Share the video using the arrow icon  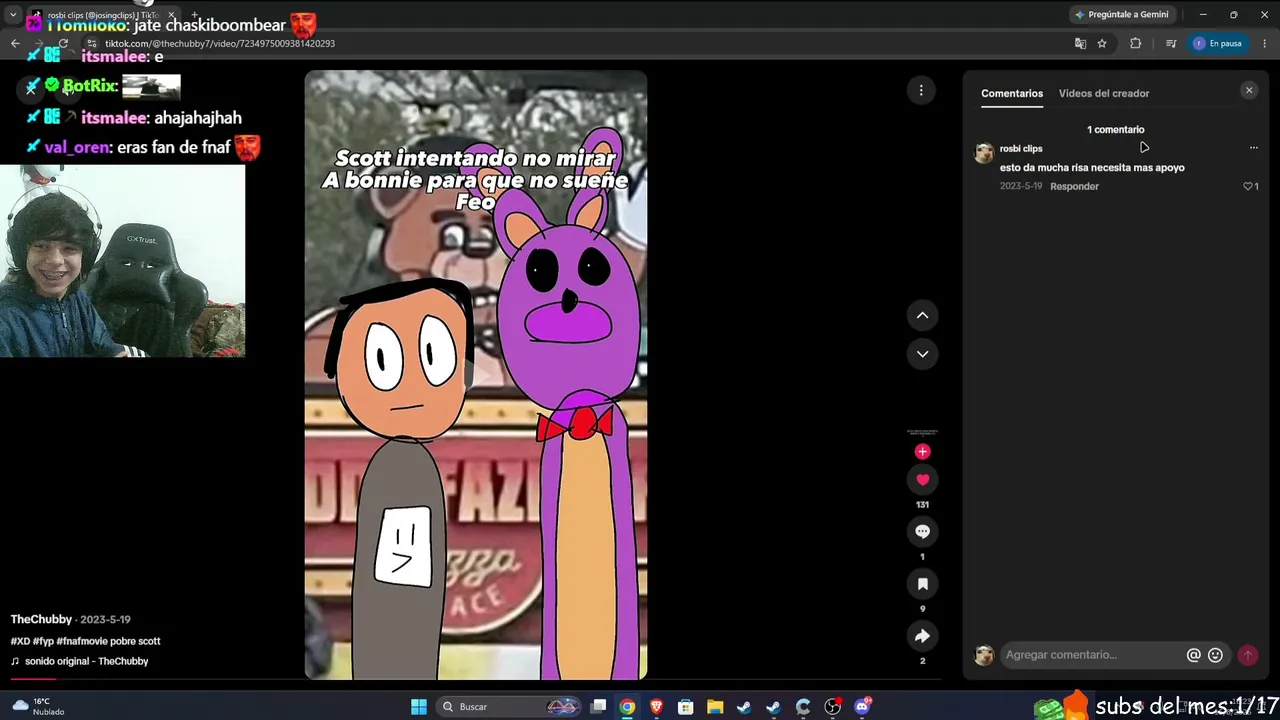point(922,636)
